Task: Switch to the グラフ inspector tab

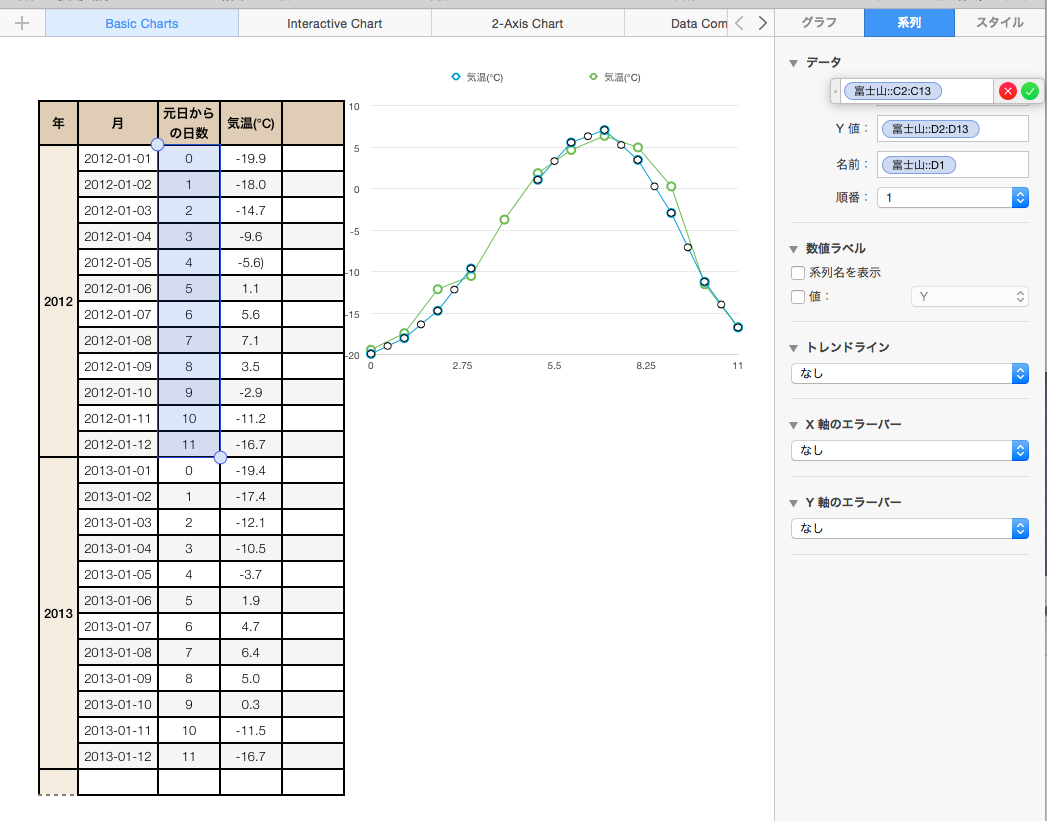Action: [x=819, y=22]
